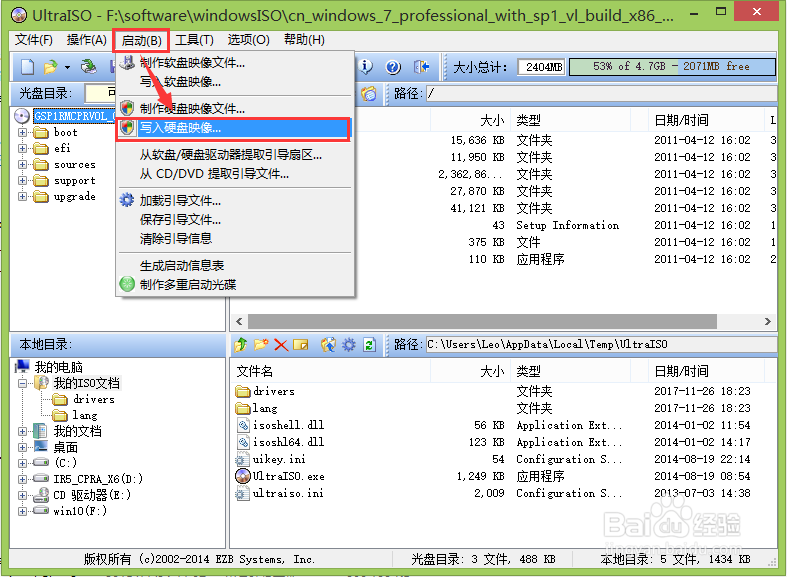
Task: Click the rename folder icon in local toolbar
Action: click(x=301, y=345)
